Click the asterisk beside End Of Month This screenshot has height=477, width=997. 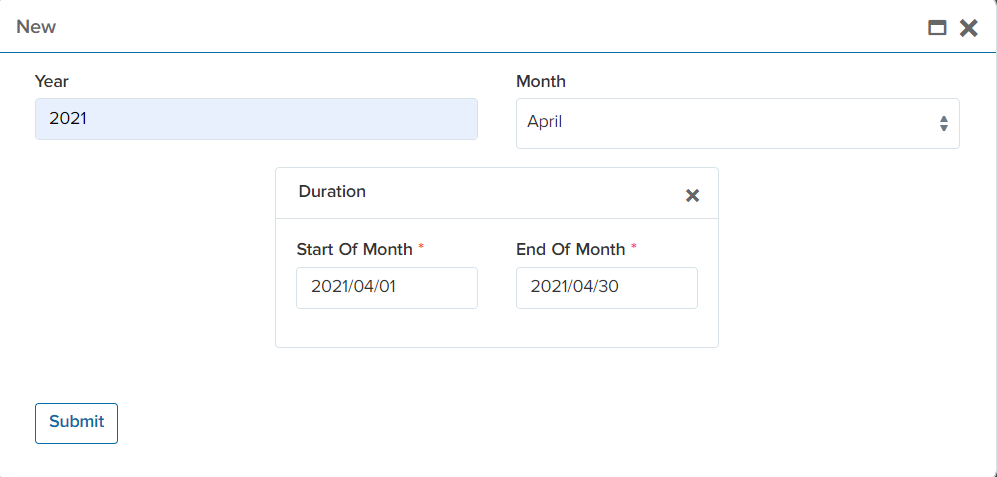[634, 247]
